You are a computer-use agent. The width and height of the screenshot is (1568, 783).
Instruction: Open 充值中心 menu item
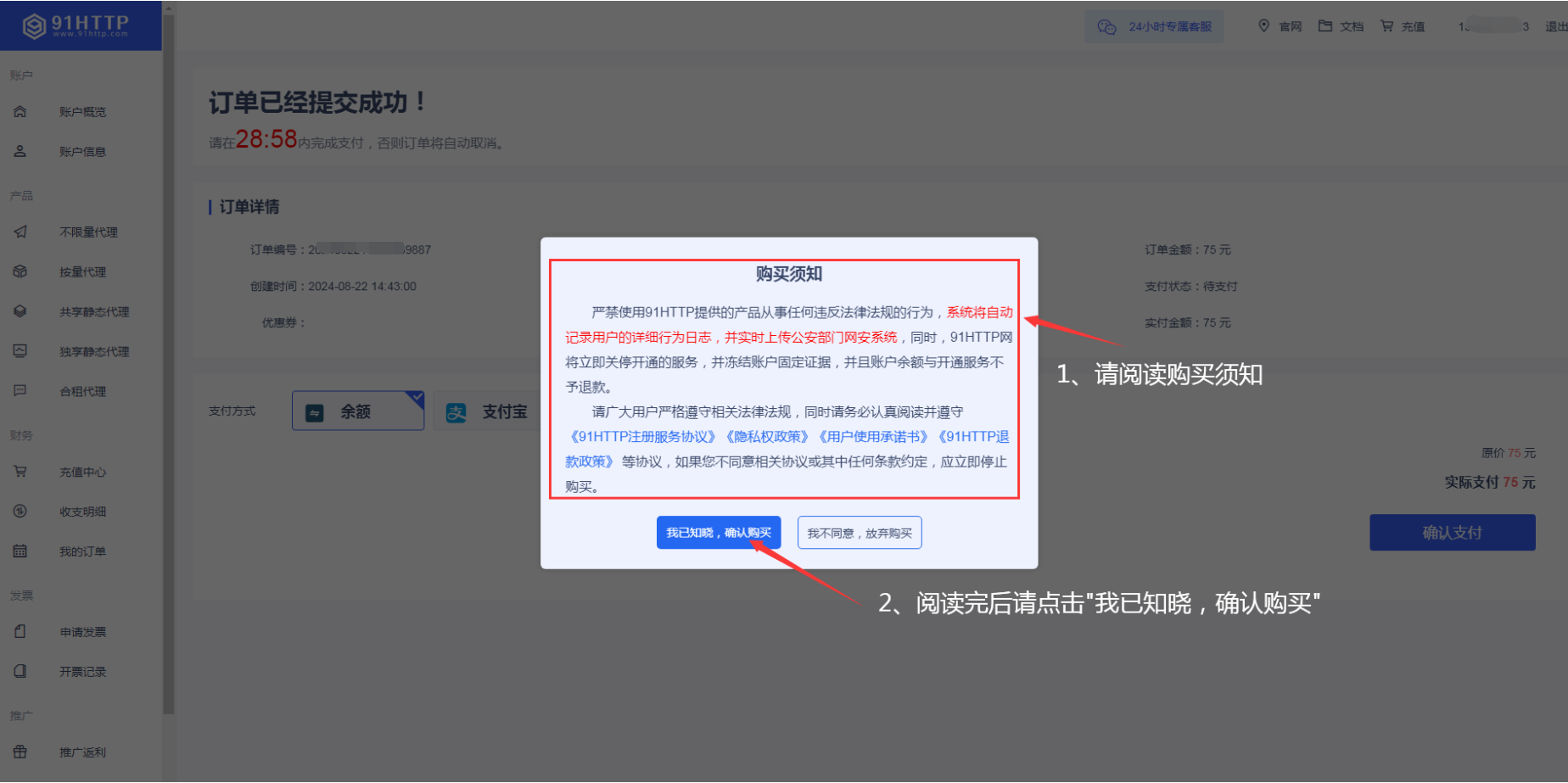(82, 473)
